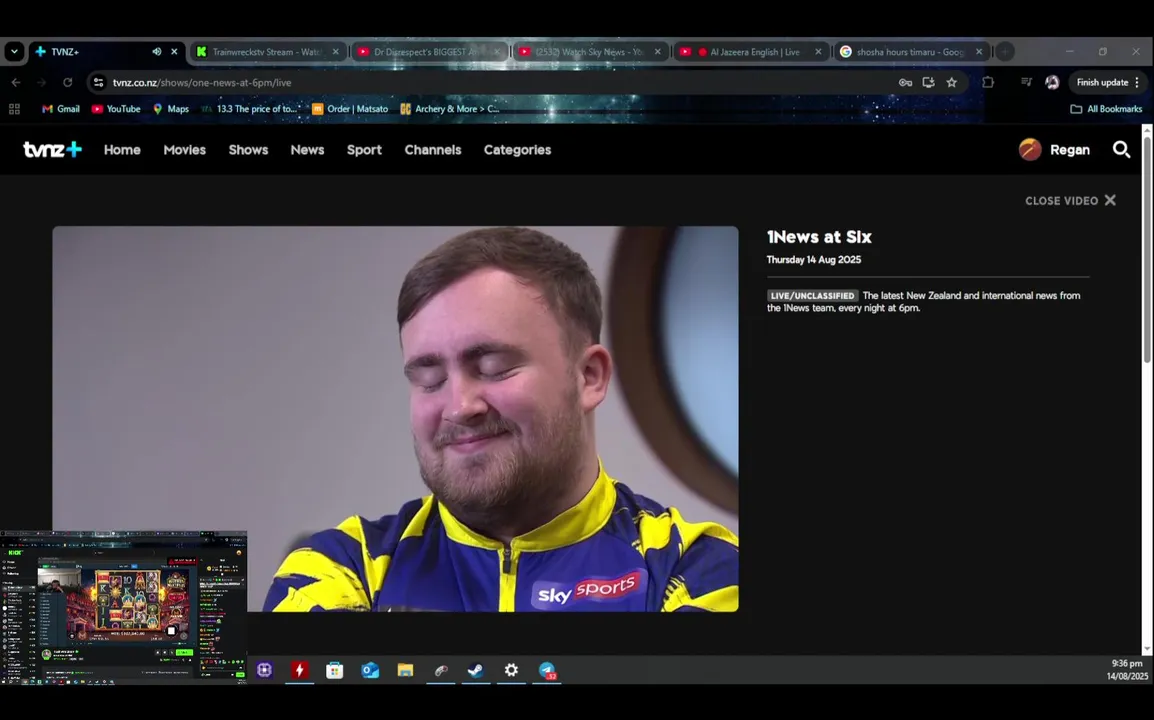Mute the TVNZ+ tab audio icon
This screenshot has width=1154, height=720.
point(157,52)
